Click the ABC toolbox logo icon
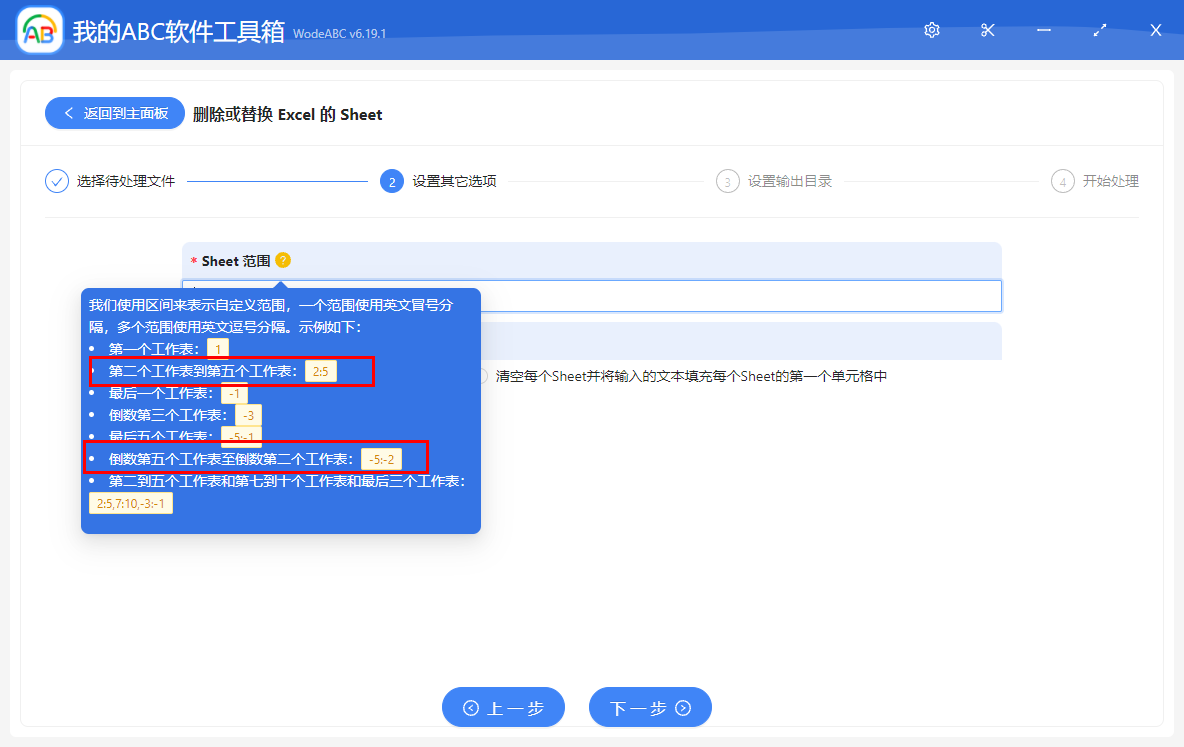The width and height of the screenshot is (1184, 747). 38,29
